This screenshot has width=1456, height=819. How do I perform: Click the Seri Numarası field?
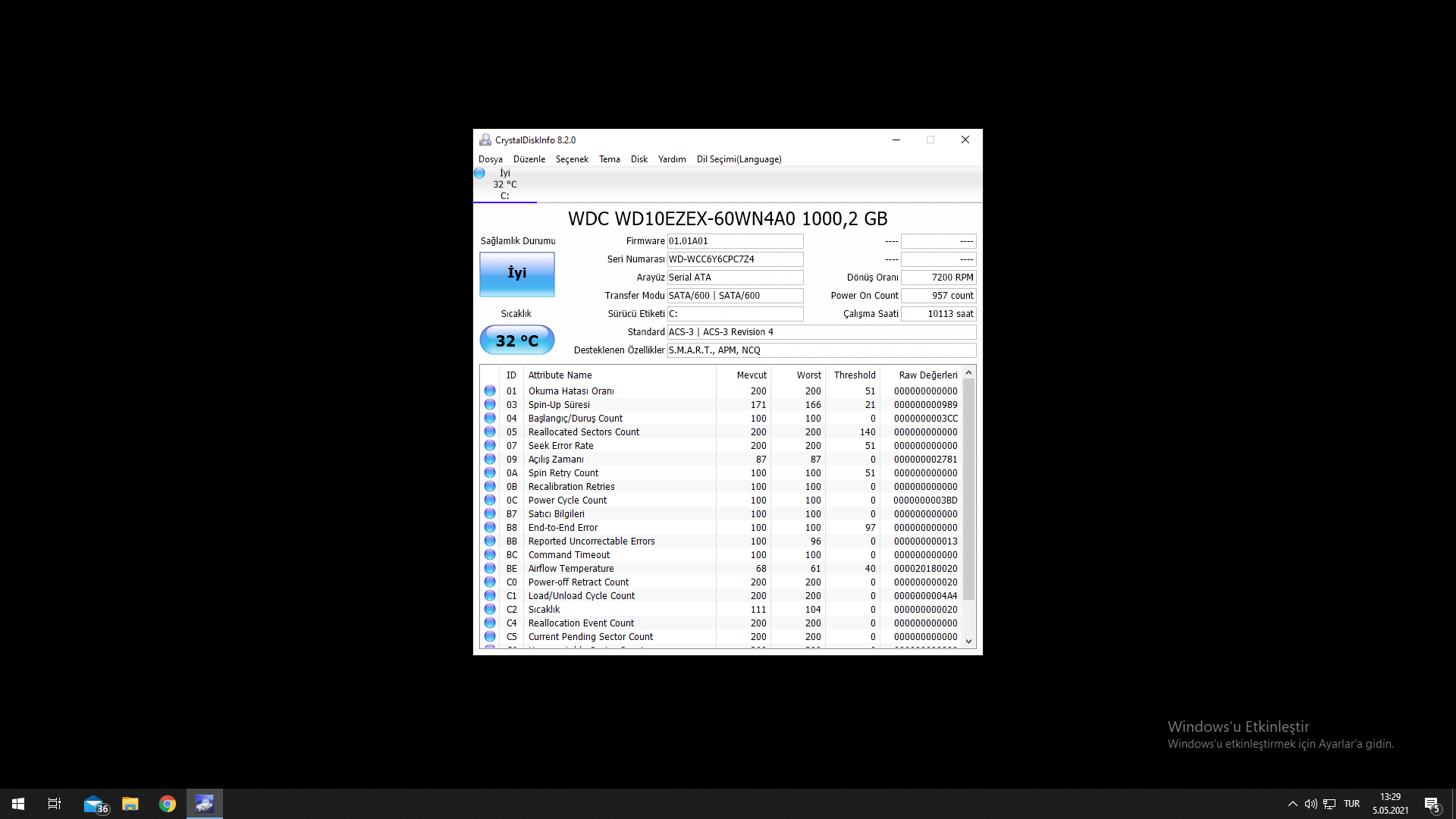pos(734,259)
